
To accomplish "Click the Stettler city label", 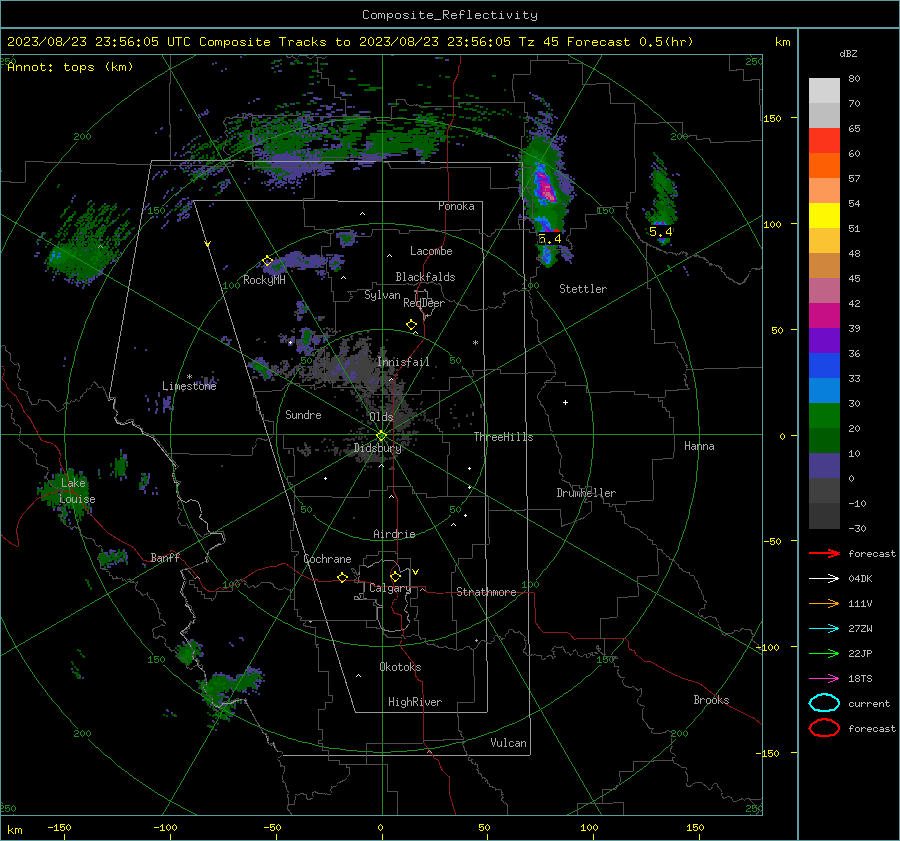I will pos(583,289).
